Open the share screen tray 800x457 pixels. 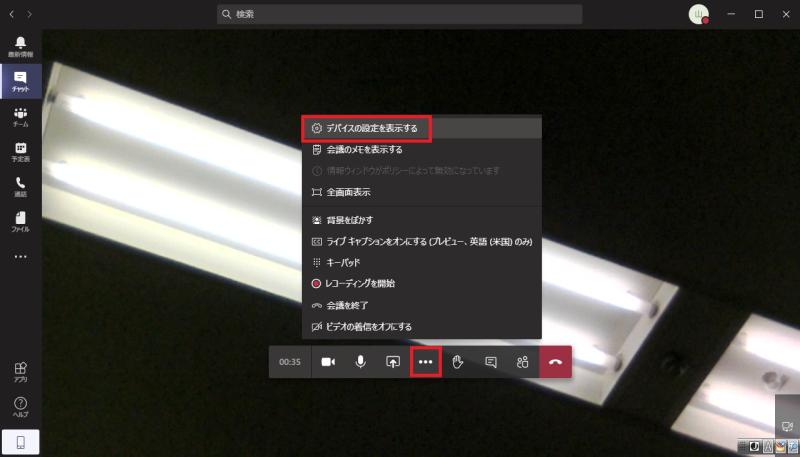pos(392,362)
